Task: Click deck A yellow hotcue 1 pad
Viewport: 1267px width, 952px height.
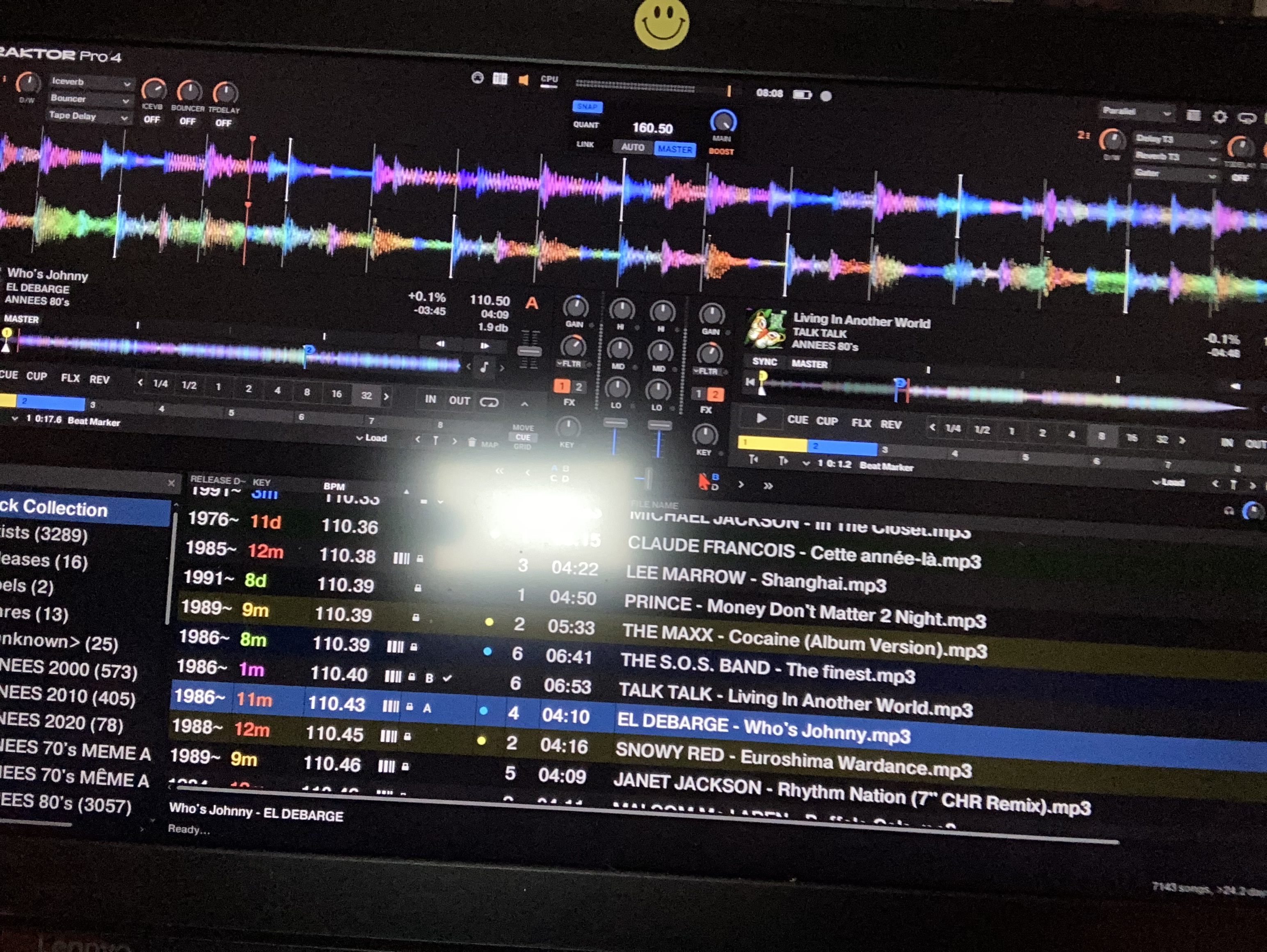Action: coord(8,400)
